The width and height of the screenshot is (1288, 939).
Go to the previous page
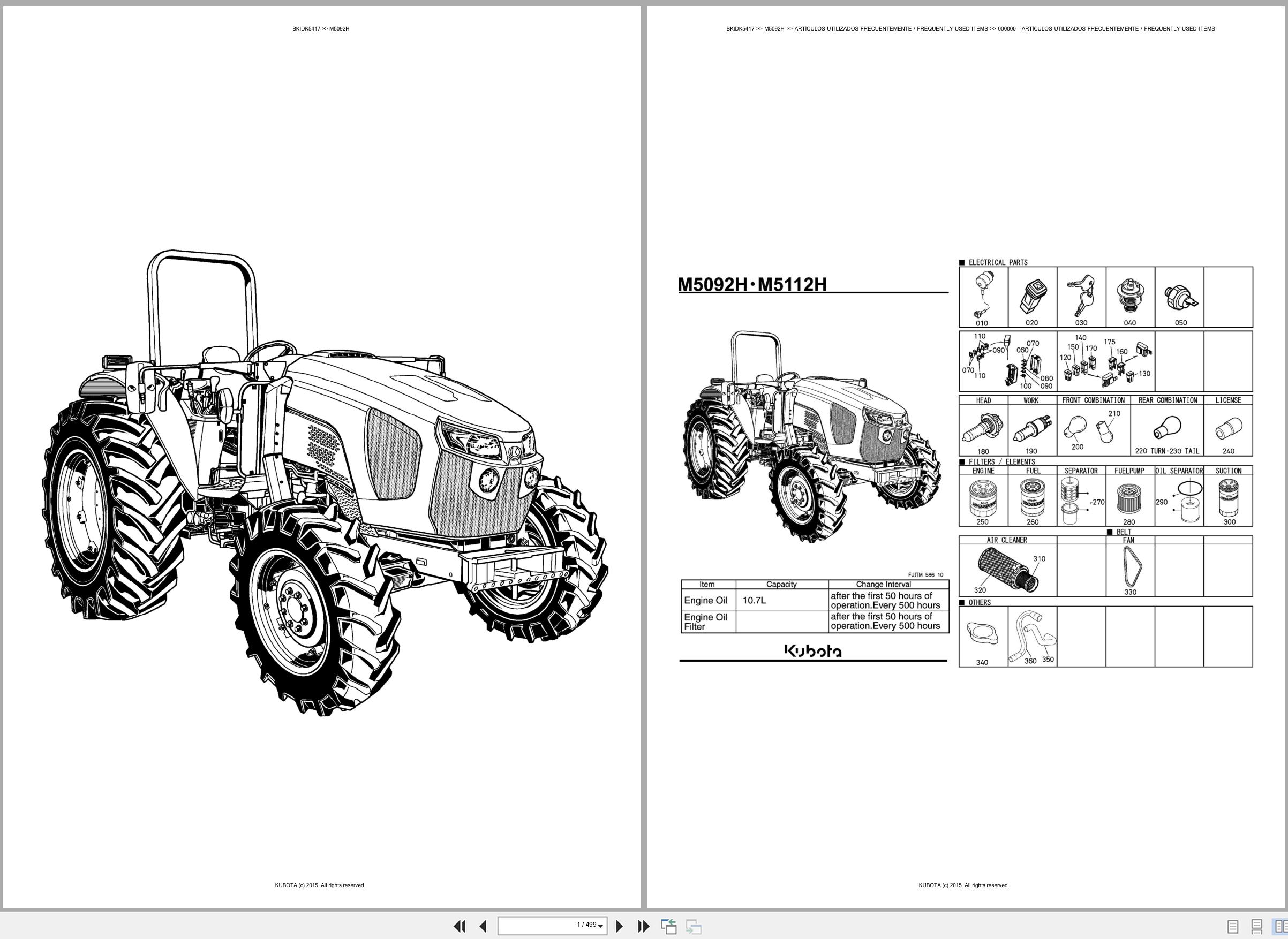[x=483, y=926]
